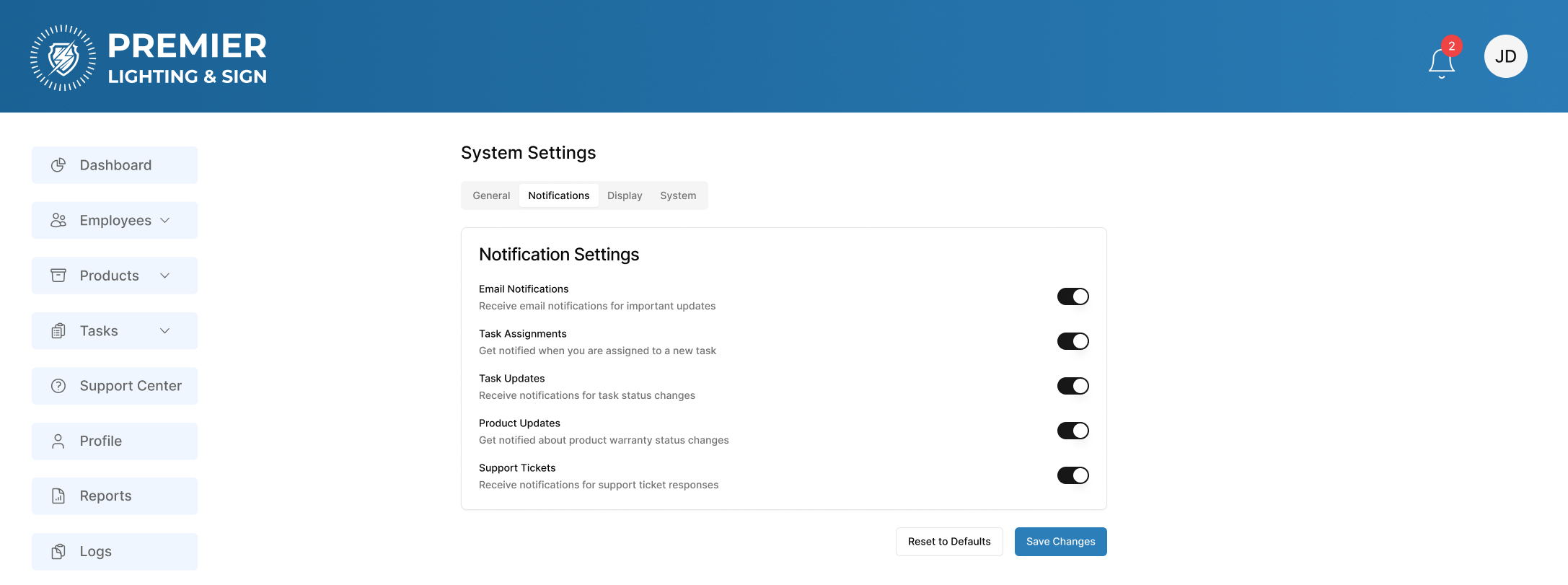Disable the Email Notifications toggle

click(x=1073, y=296)
